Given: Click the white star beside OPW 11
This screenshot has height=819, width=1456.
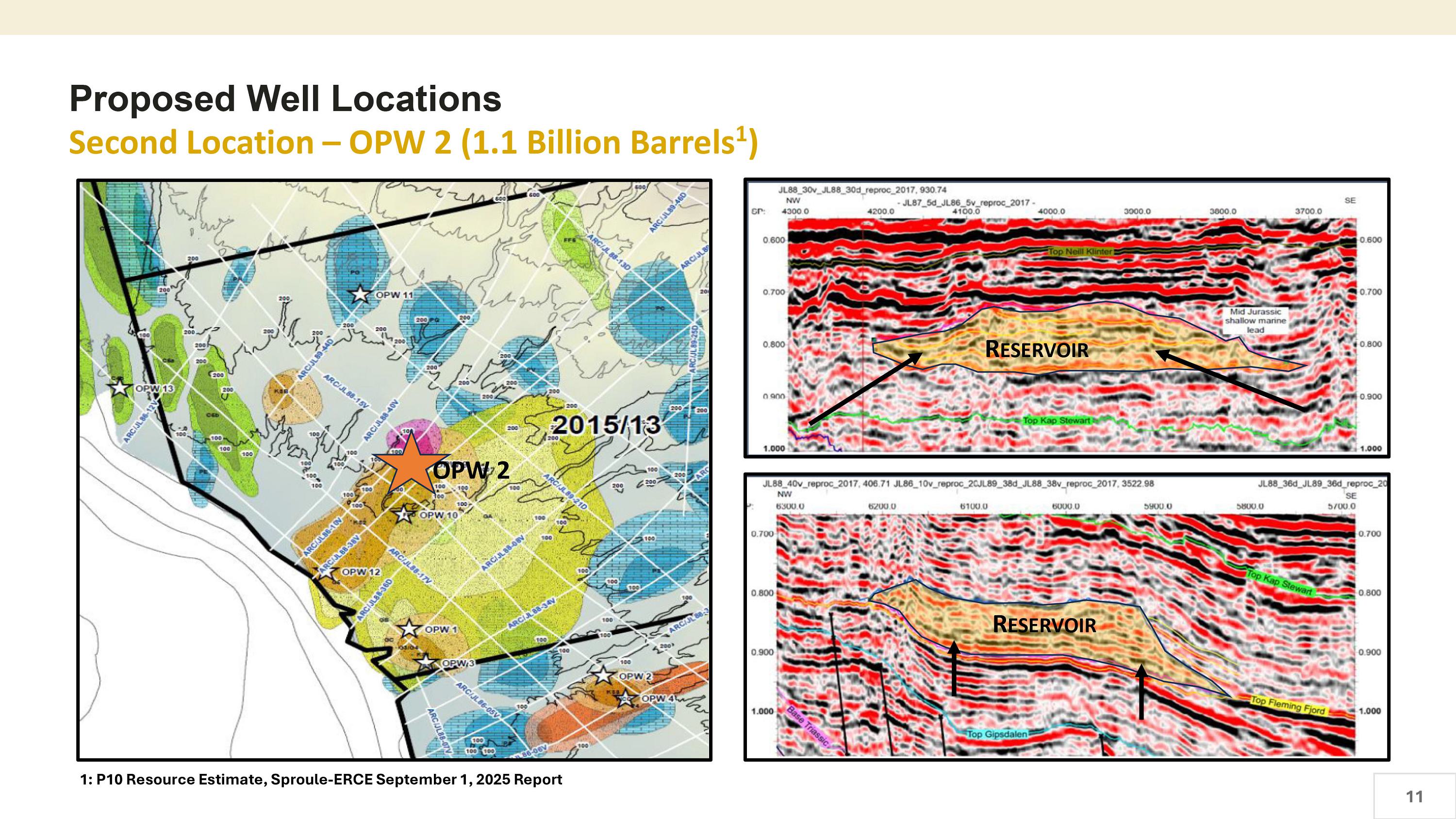Looking at the screenshot, I should click(360, 295).
